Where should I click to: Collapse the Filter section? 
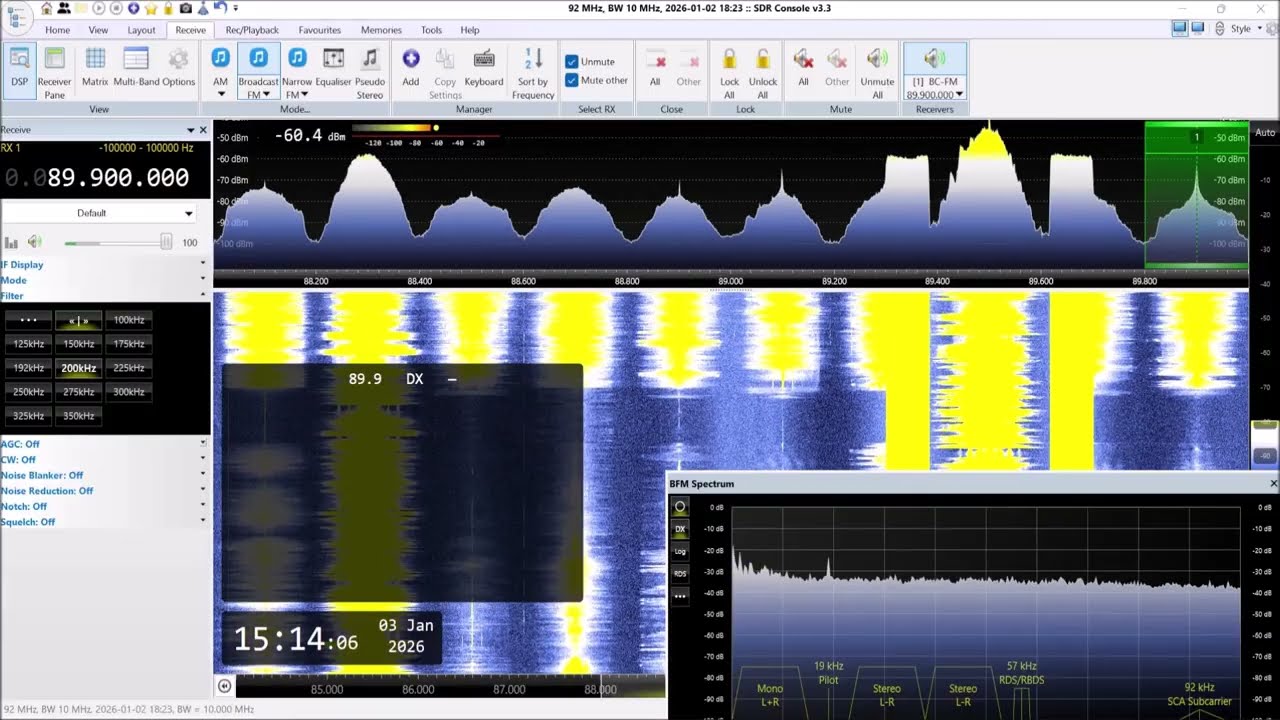pyautogui.click(x=104, y=296)
